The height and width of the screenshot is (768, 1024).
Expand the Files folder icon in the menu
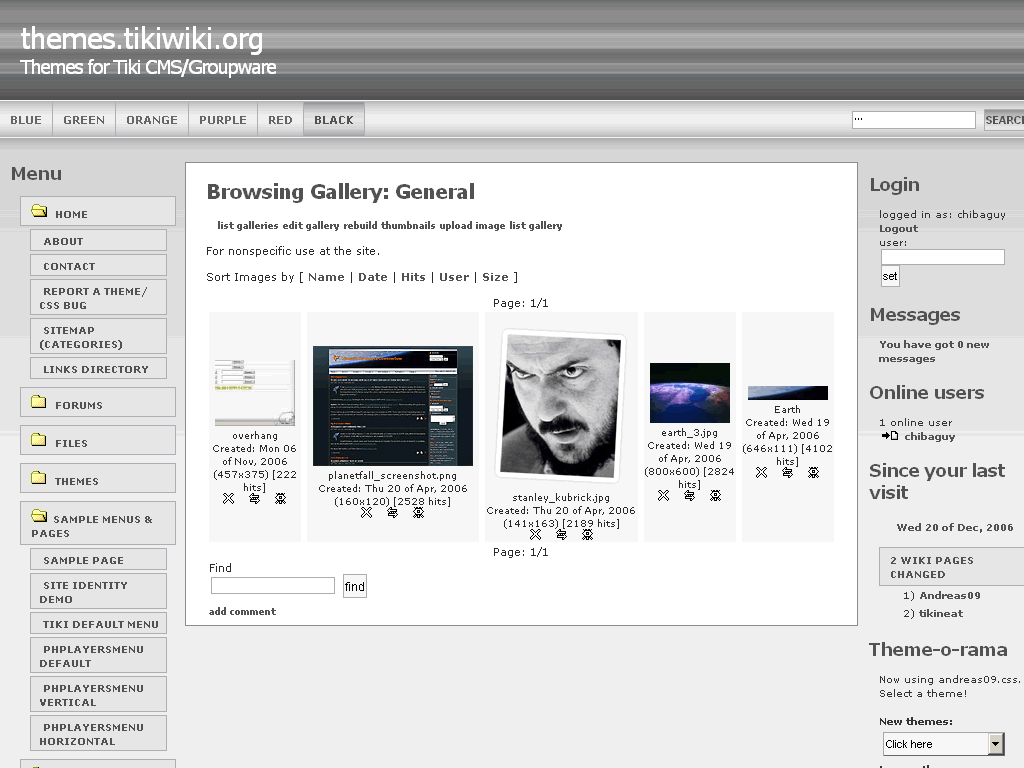(39, 441)
